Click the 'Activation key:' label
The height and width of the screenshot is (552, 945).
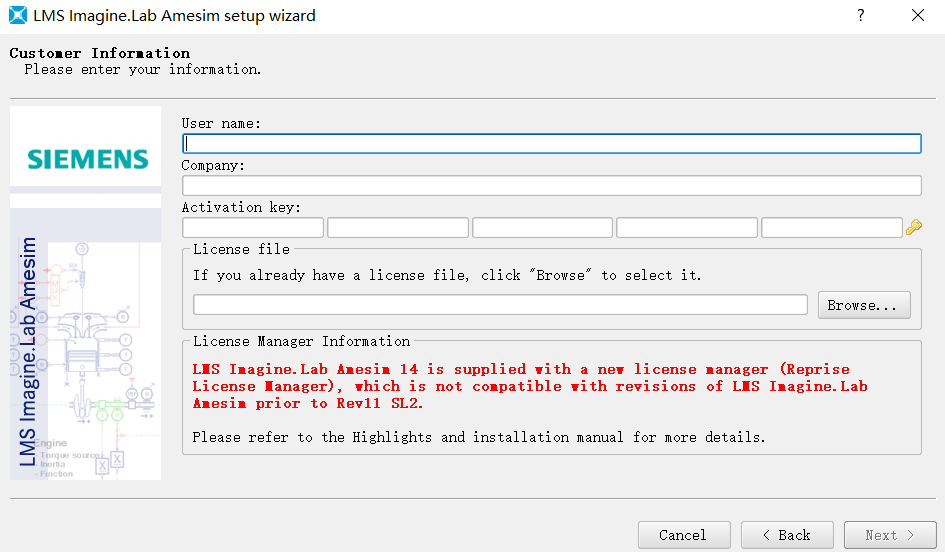tap(241, 207)
